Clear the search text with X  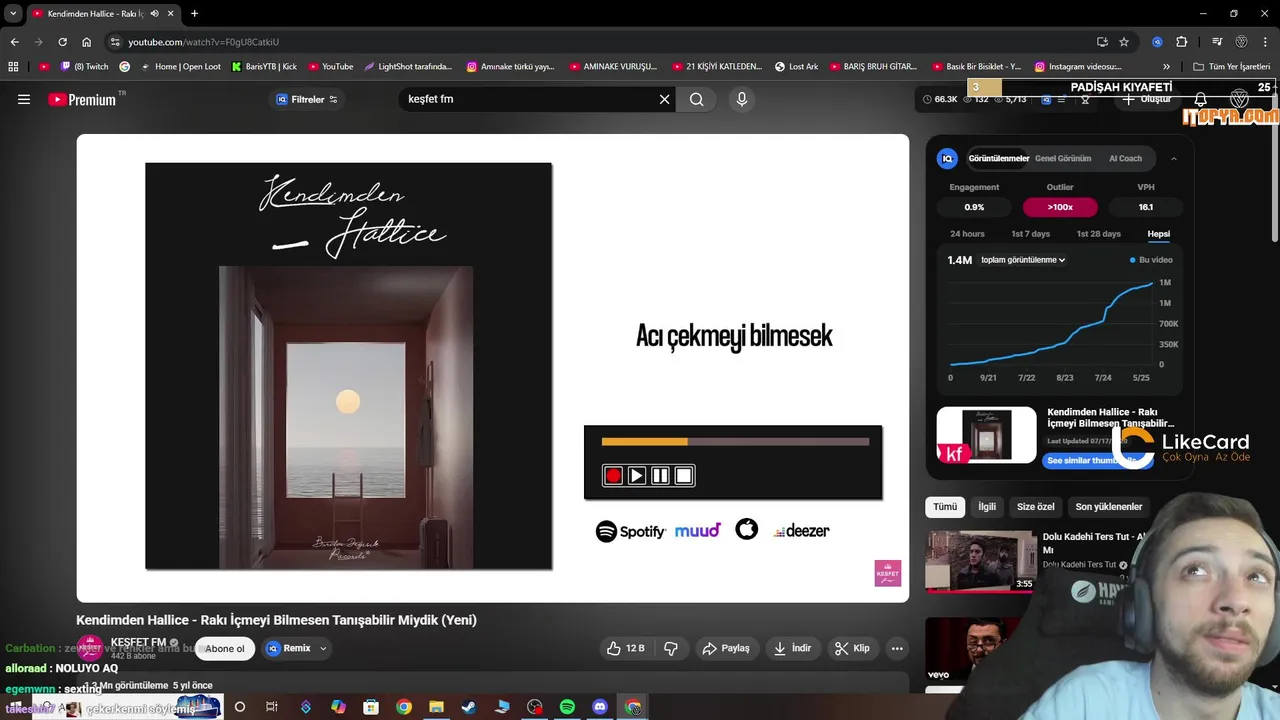pyautogui.click(x=664, y=99)
